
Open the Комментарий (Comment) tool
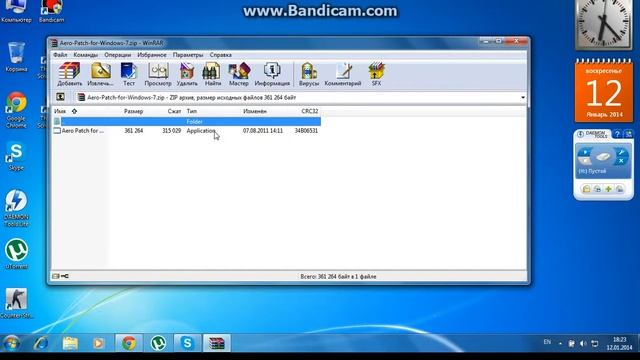[343, 74]
